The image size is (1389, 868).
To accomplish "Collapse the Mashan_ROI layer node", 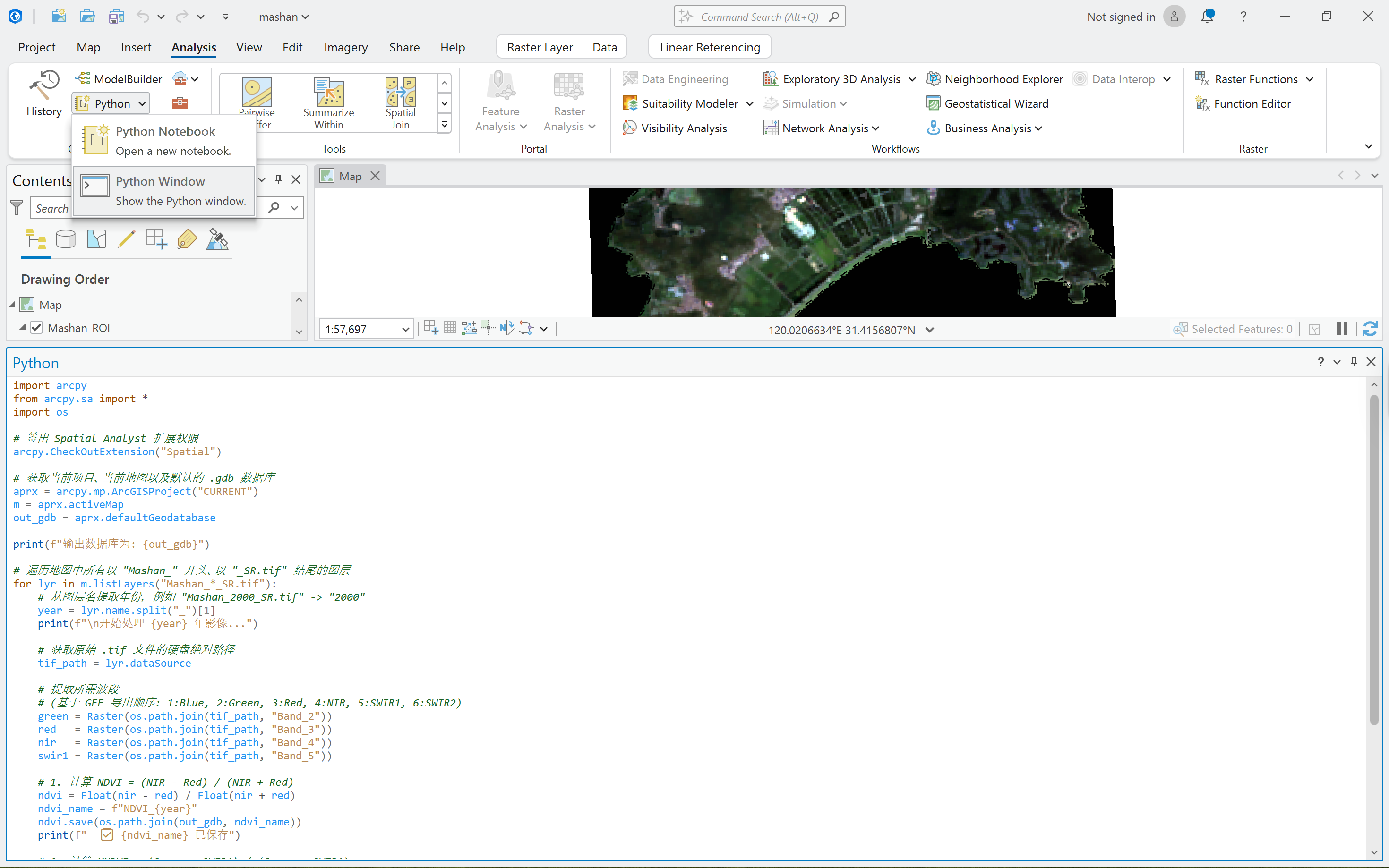I will tap(22, 327).
